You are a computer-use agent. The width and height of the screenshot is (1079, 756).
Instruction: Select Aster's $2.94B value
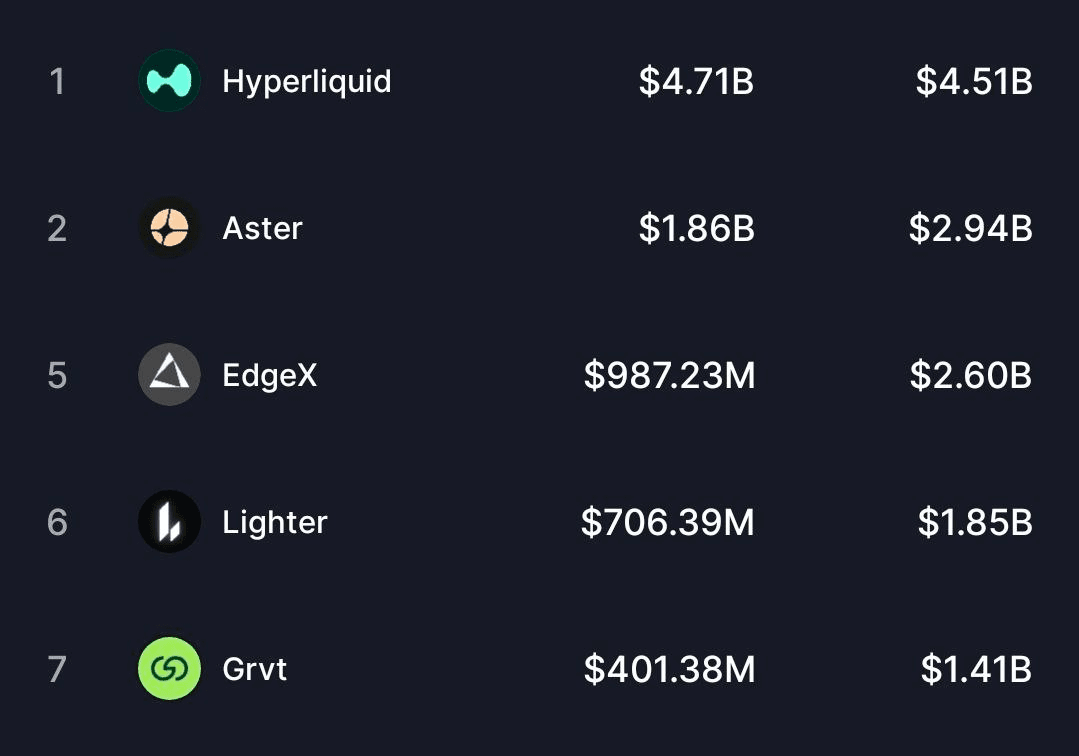[x=970, y=228]
